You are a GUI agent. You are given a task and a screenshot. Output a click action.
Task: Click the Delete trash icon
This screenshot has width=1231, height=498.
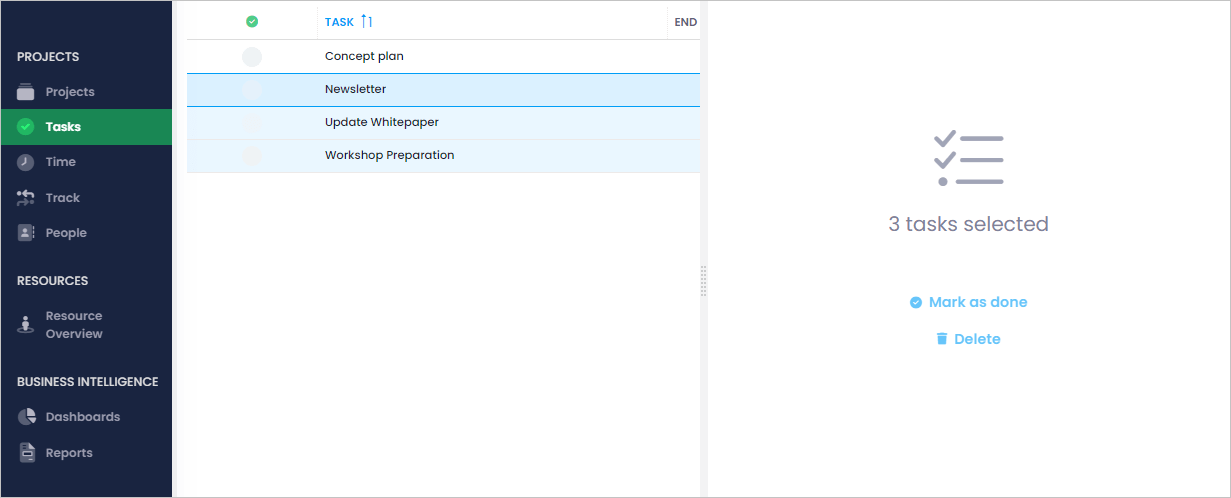coord(941,339)
